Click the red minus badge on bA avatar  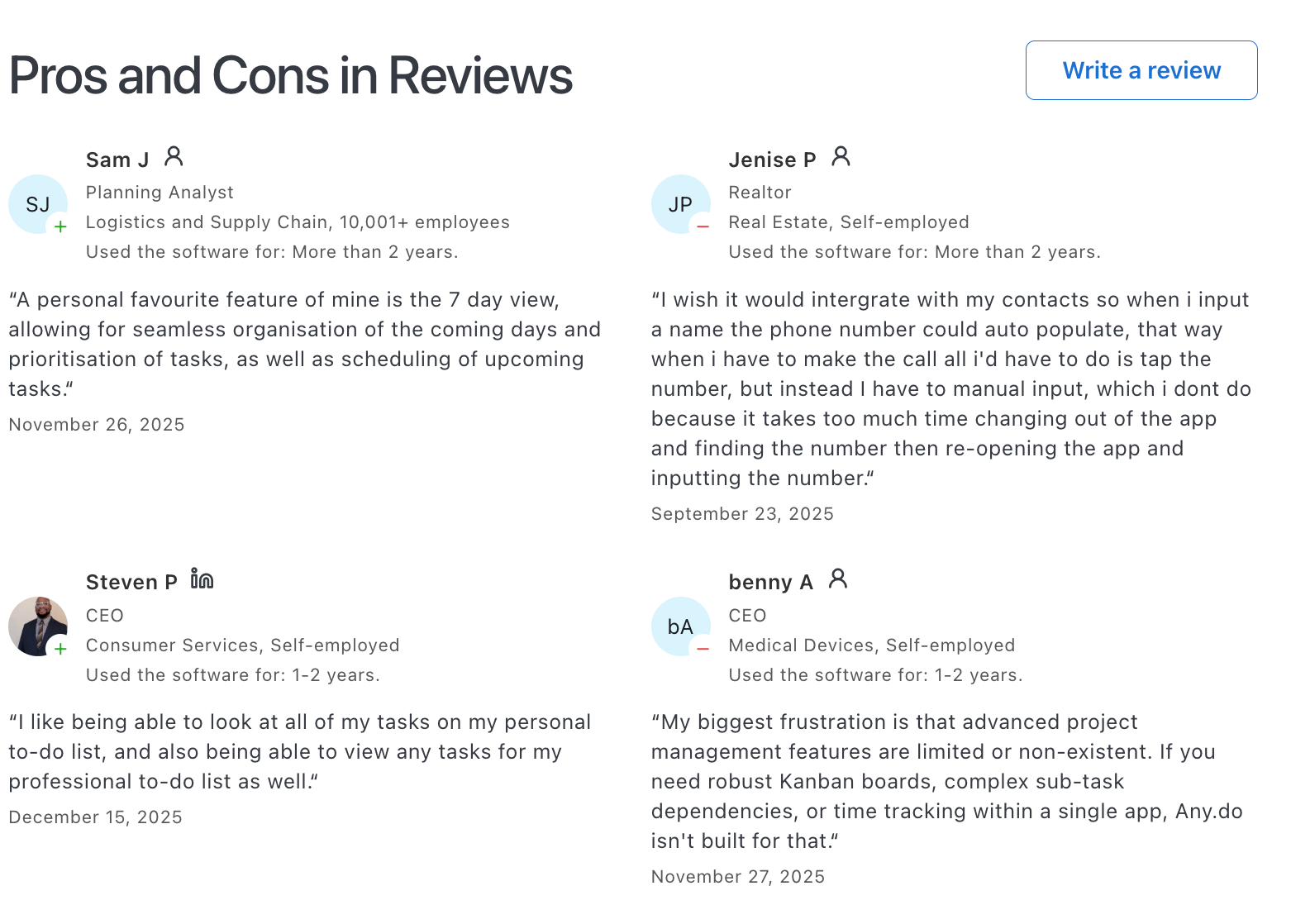[x=703, y=649]
